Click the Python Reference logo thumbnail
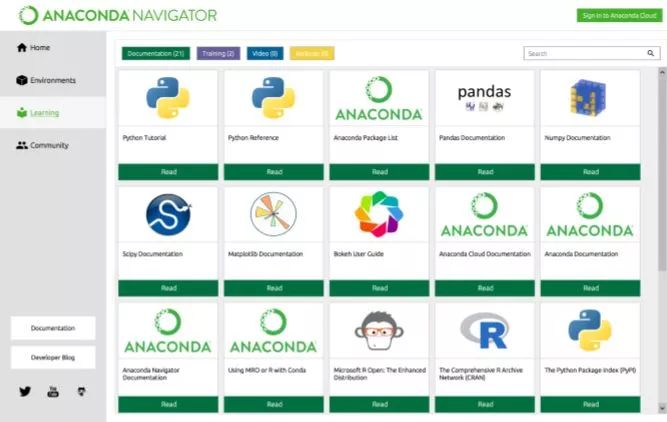The height and width of the screenshot is (422, 667). click(x=274, y=98)
